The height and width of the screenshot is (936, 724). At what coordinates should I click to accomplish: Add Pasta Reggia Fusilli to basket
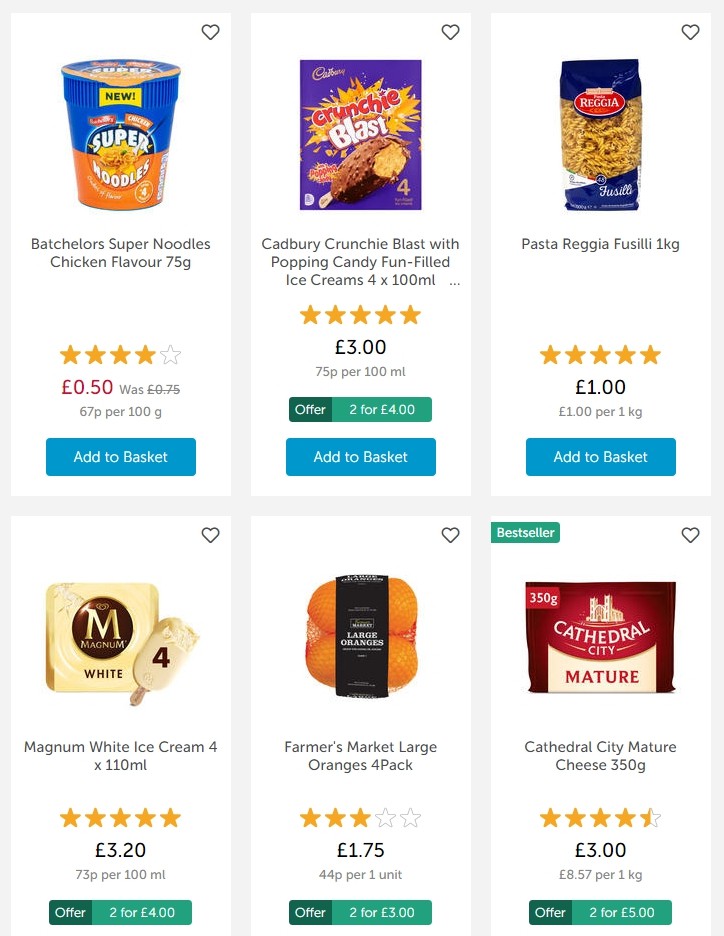coord(600,457)
